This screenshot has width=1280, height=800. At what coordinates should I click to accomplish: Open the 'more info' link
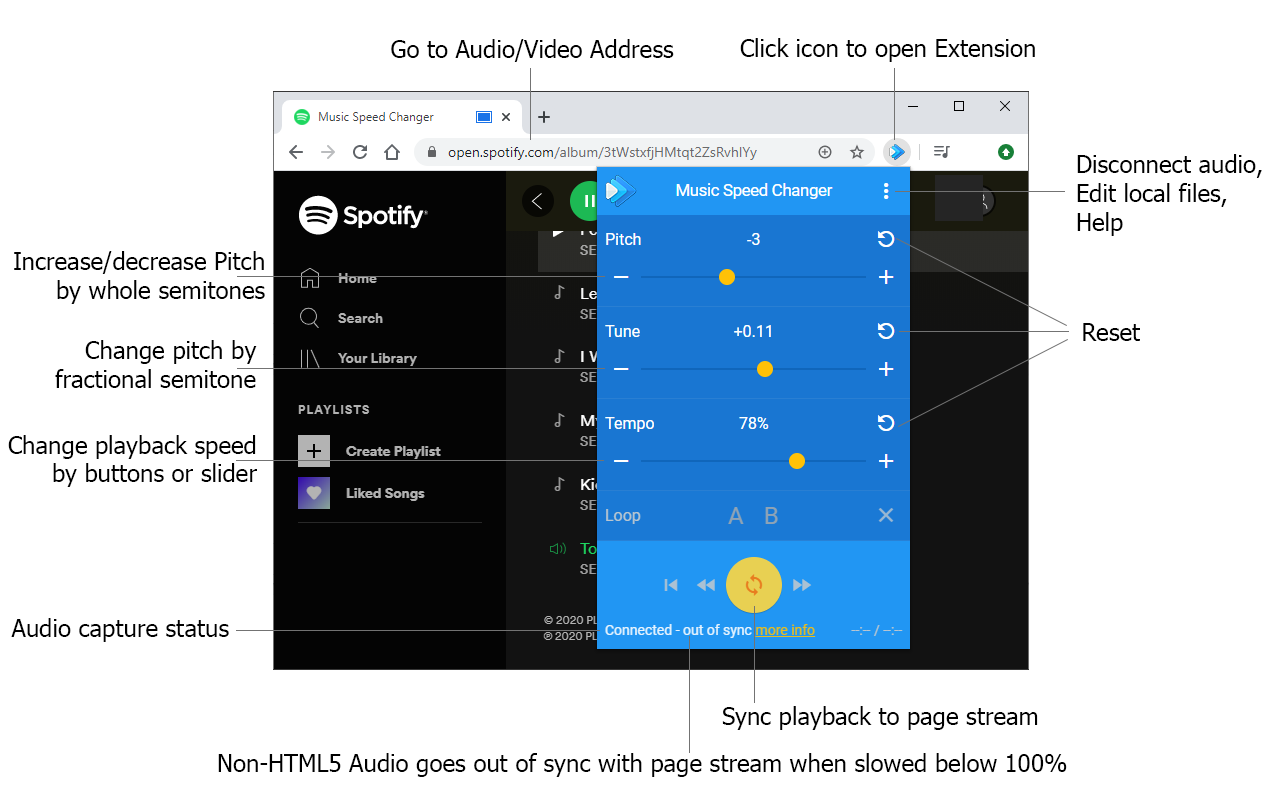coord(785,630)
